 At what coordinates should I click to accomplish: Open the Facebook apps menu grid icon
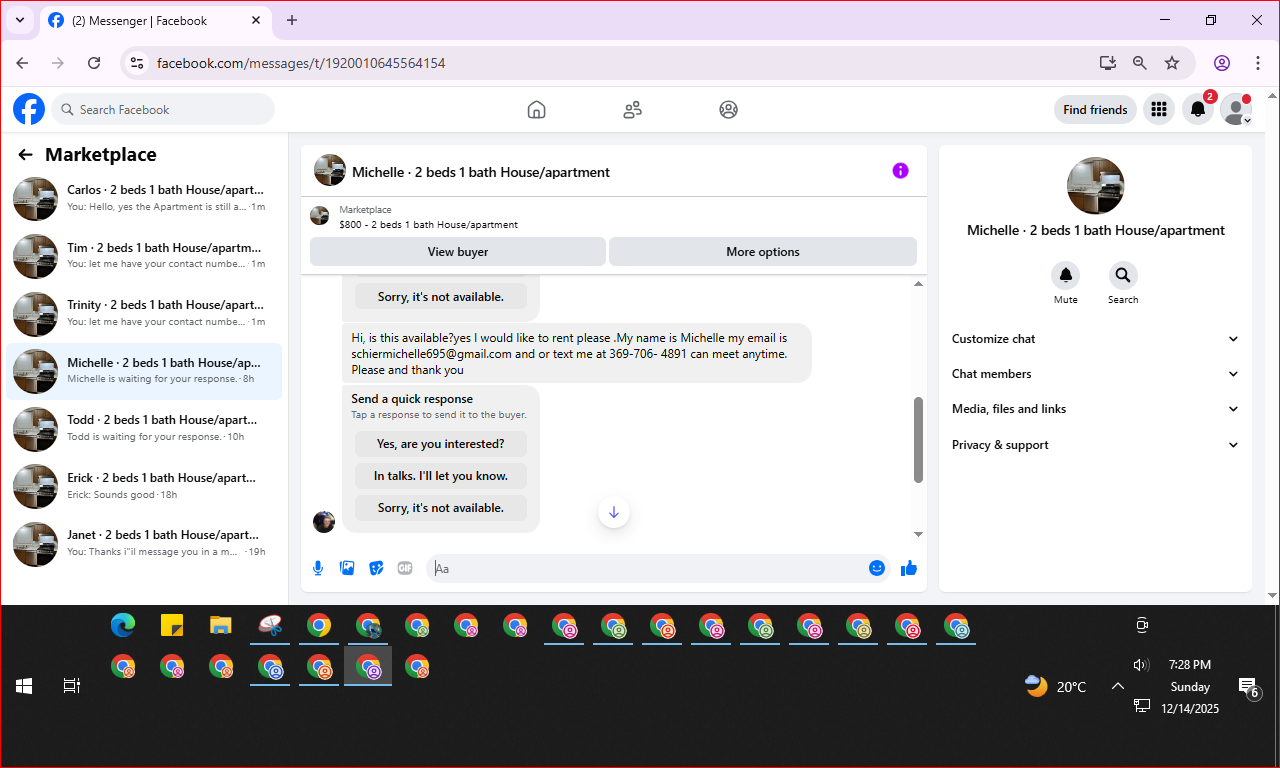coord(1159,109)
